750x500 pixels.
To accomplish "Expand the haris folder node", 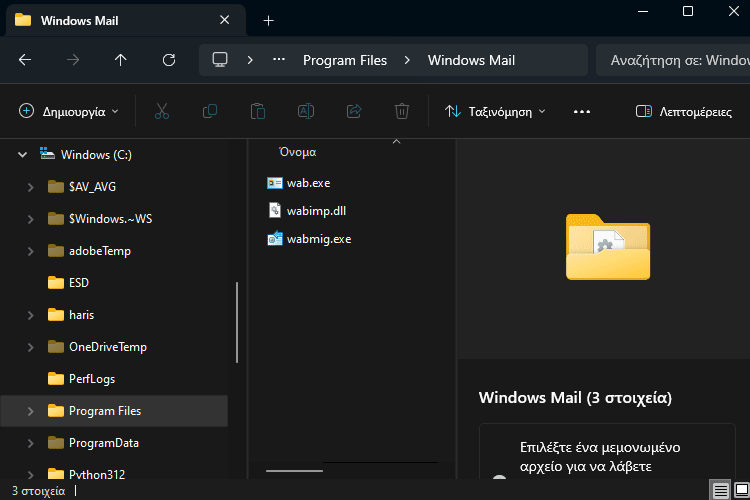I will tap(31, 315).
